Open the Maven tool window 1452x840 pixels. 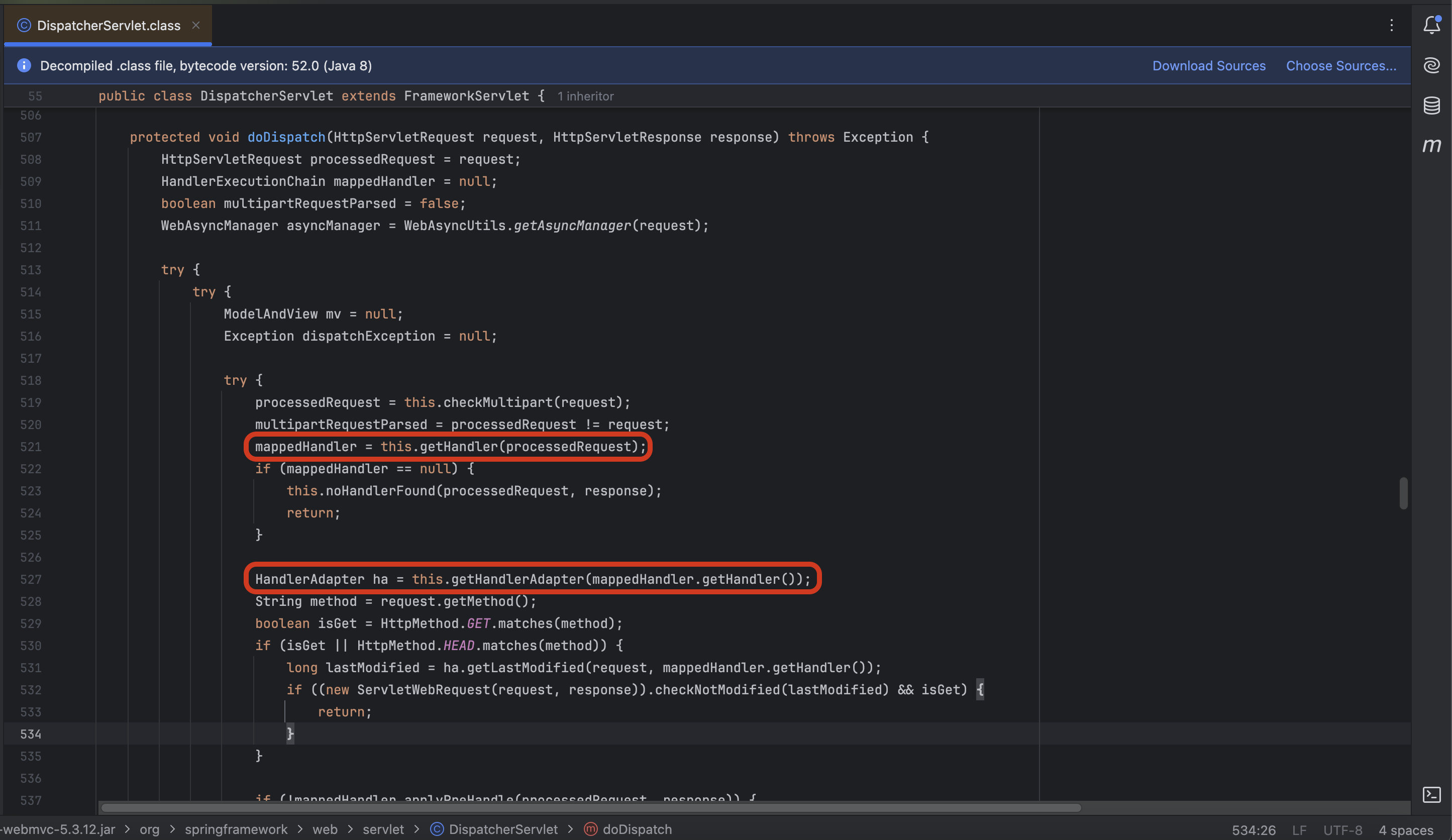(1432, 145)
